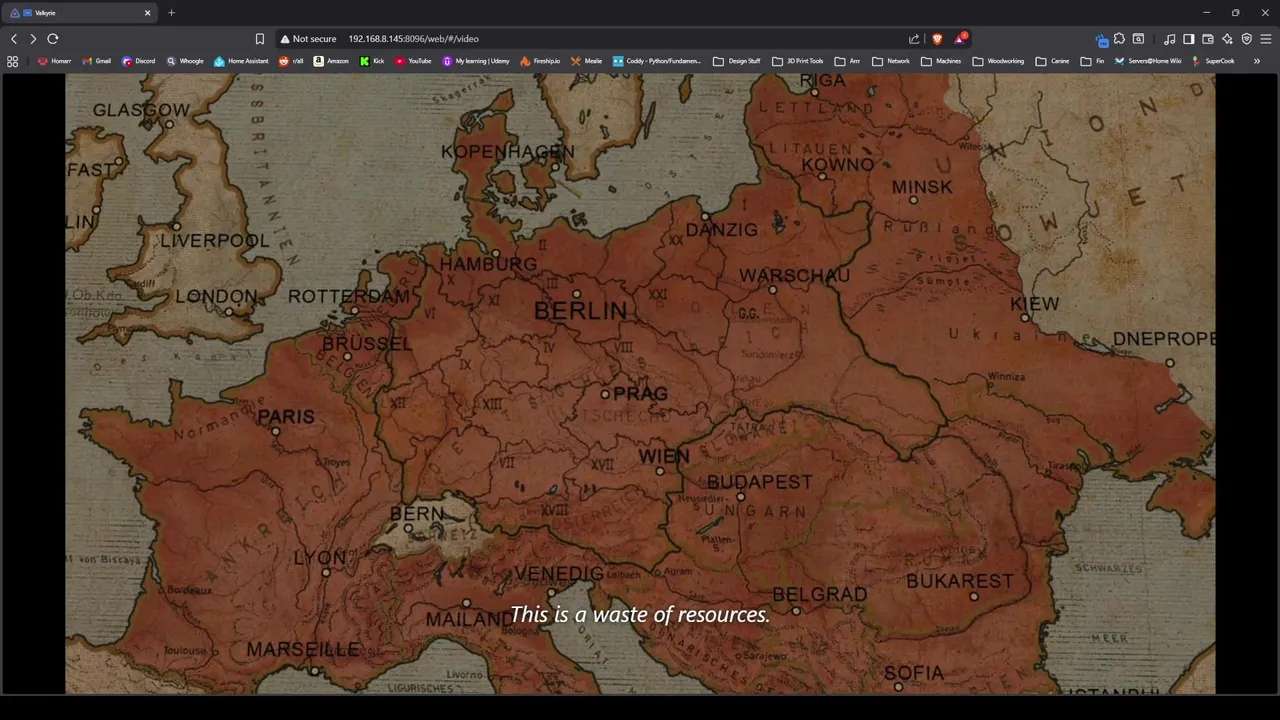Open the Homarr bookmark
The image size is (1280, 720).
tap(54, 61)
